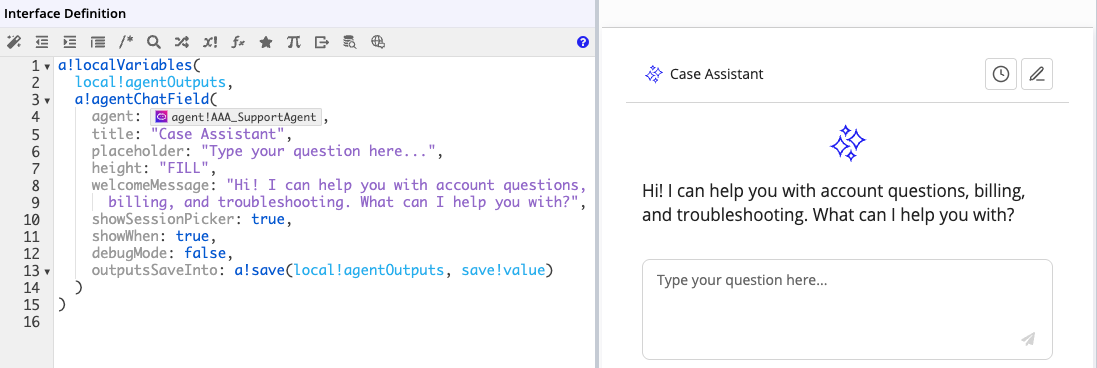
Task: Click local!agentOutputs on line 2
Action: click(150, 83)
